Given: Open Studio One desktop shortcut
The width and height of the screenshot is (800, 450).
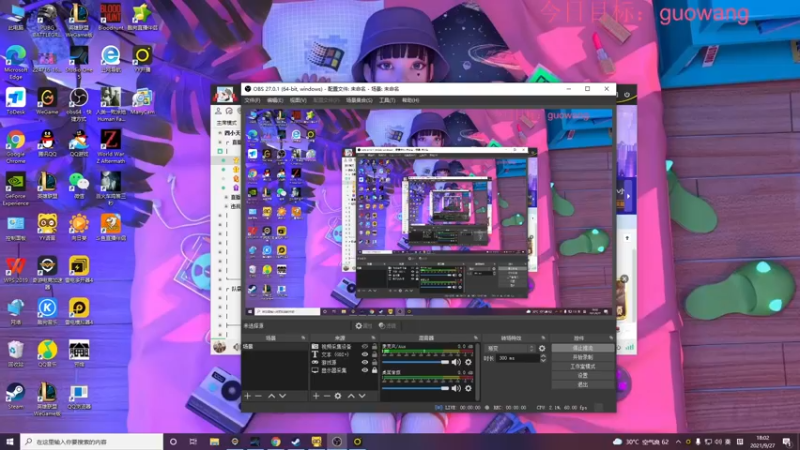Looking at the screenshot, I should point(79,61).
